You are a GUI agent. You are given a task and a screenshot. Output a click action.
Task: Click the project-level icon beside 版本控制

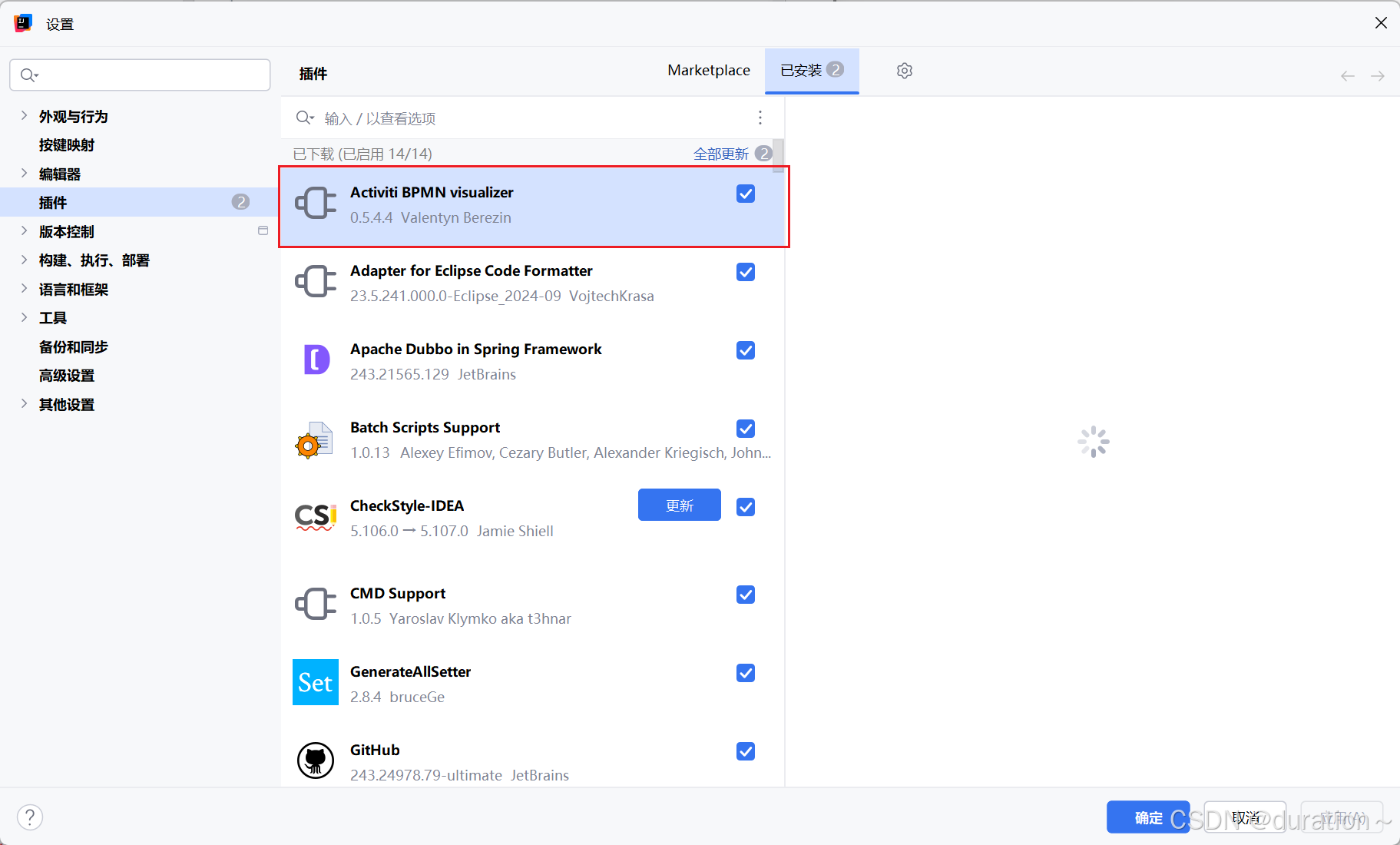click(x=263, y=230)
